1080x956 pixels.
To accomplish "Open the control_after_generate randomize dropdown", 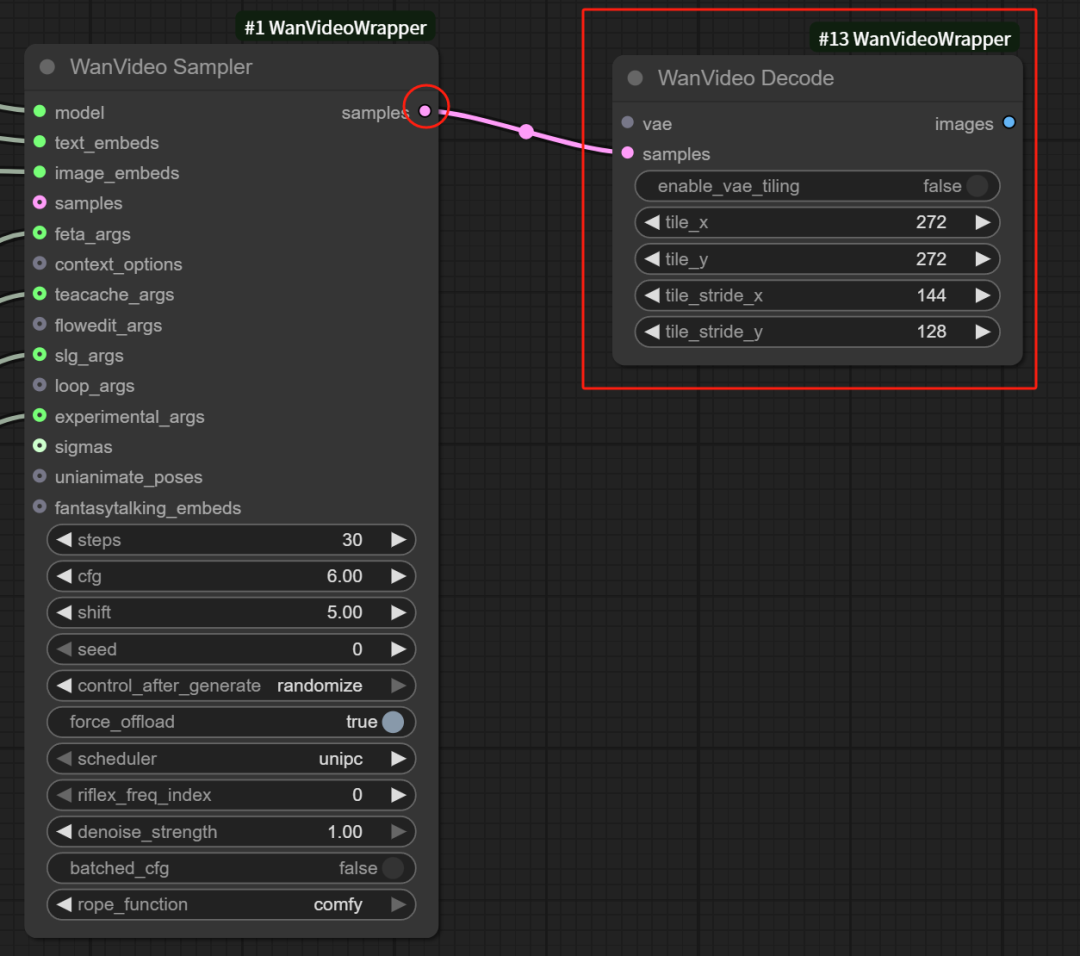I will click(x=231, y=686).
